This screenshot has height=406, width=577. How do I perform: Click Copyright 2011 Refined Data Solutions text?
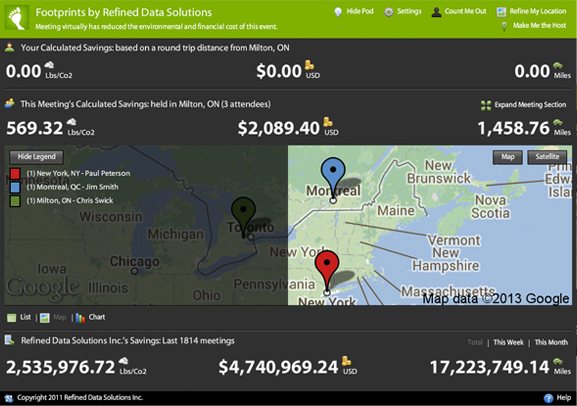tap(80, 398)
